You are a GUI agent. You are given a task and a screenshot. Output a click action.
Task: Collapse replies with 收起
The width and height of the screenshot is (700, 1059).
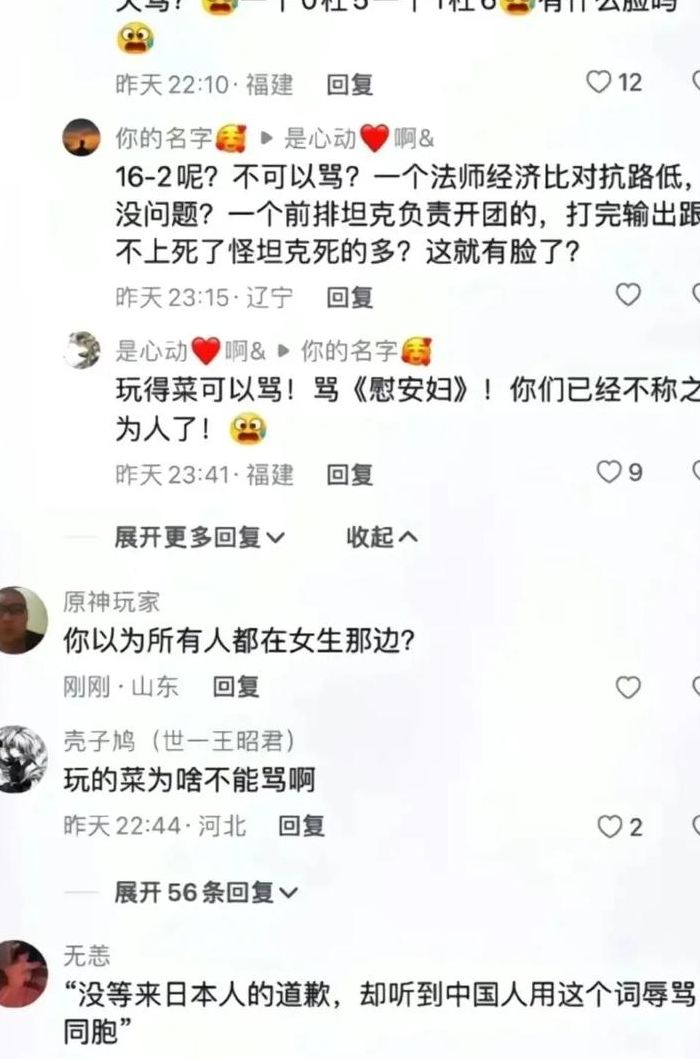pos(382,538)
